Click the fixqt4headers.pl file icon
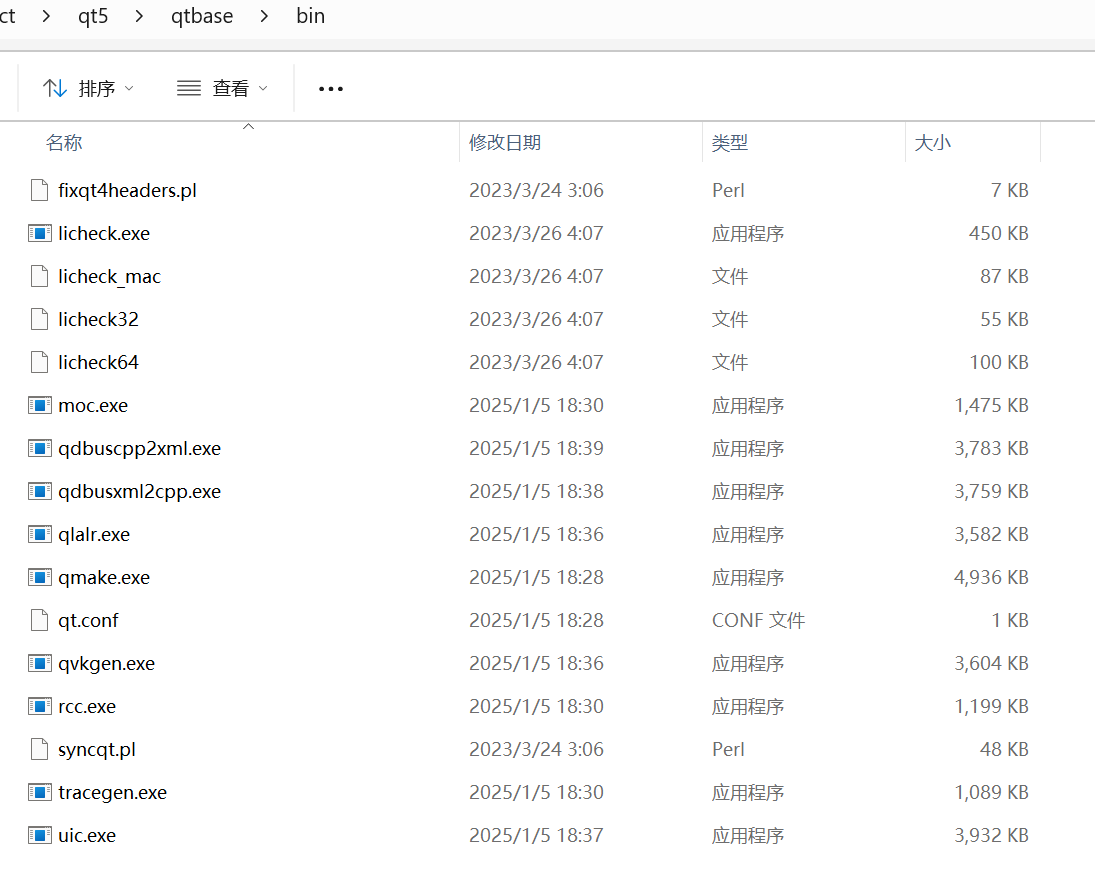Image resolution: width=1095 pixels, height=882 pixels. pos(40,190)
